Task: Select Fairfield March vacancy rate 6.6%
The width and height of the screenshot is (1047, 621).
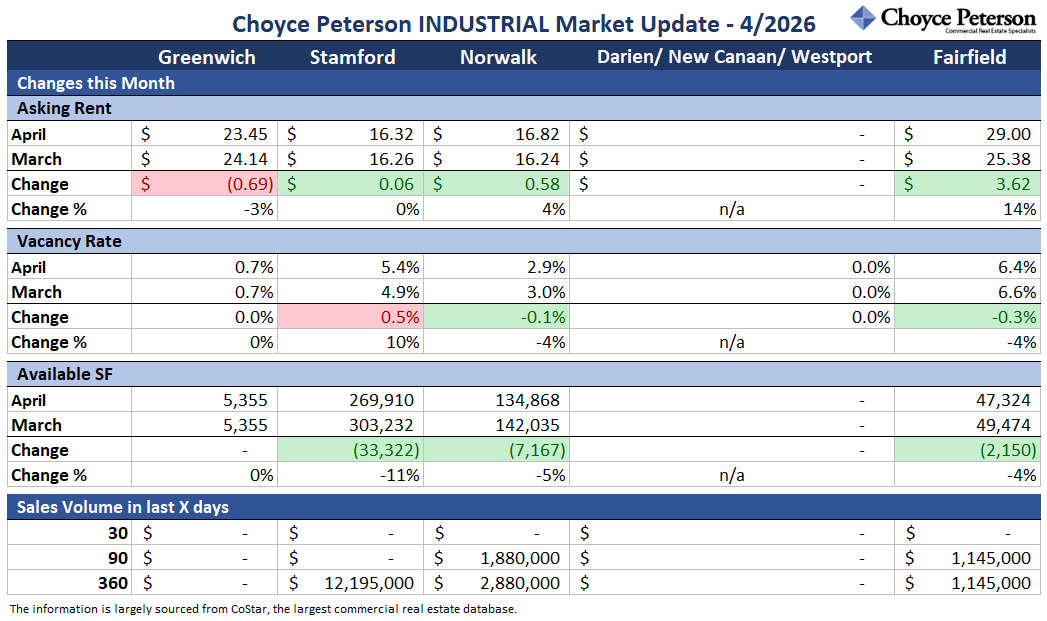Action: 968,292
